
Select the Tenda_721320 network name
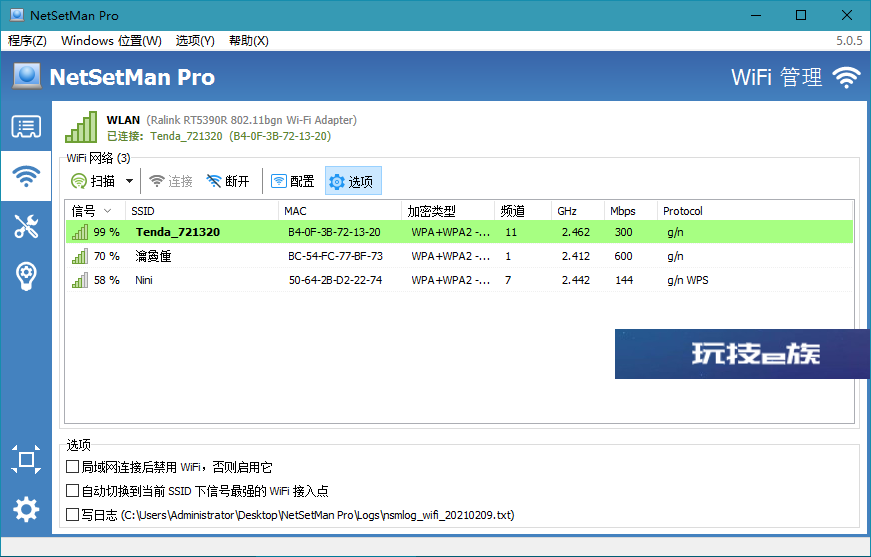[x=178, y=232]
